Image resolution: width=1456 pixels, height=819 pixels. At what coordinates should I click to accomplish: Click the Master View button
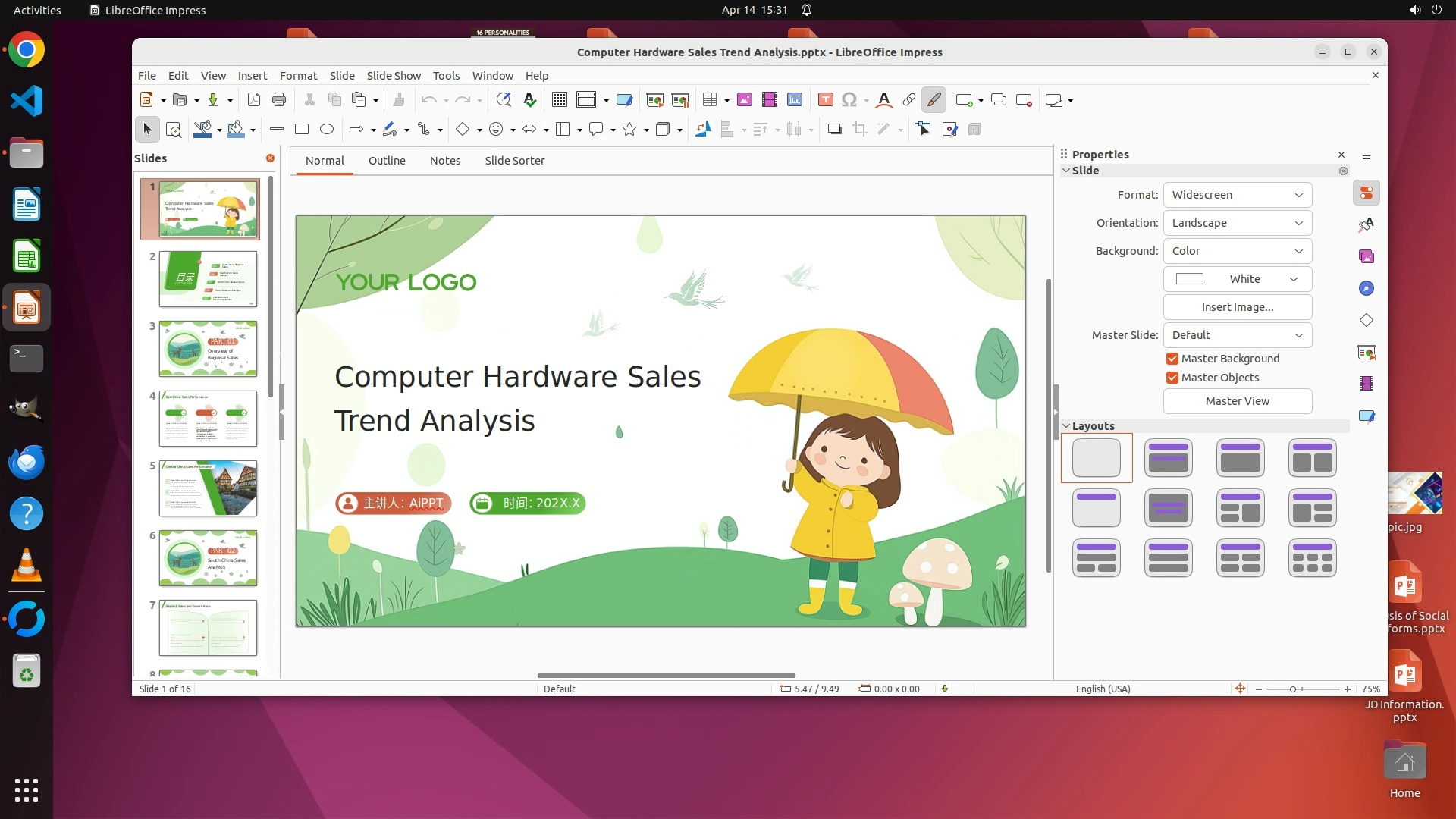coord(1237,401)
